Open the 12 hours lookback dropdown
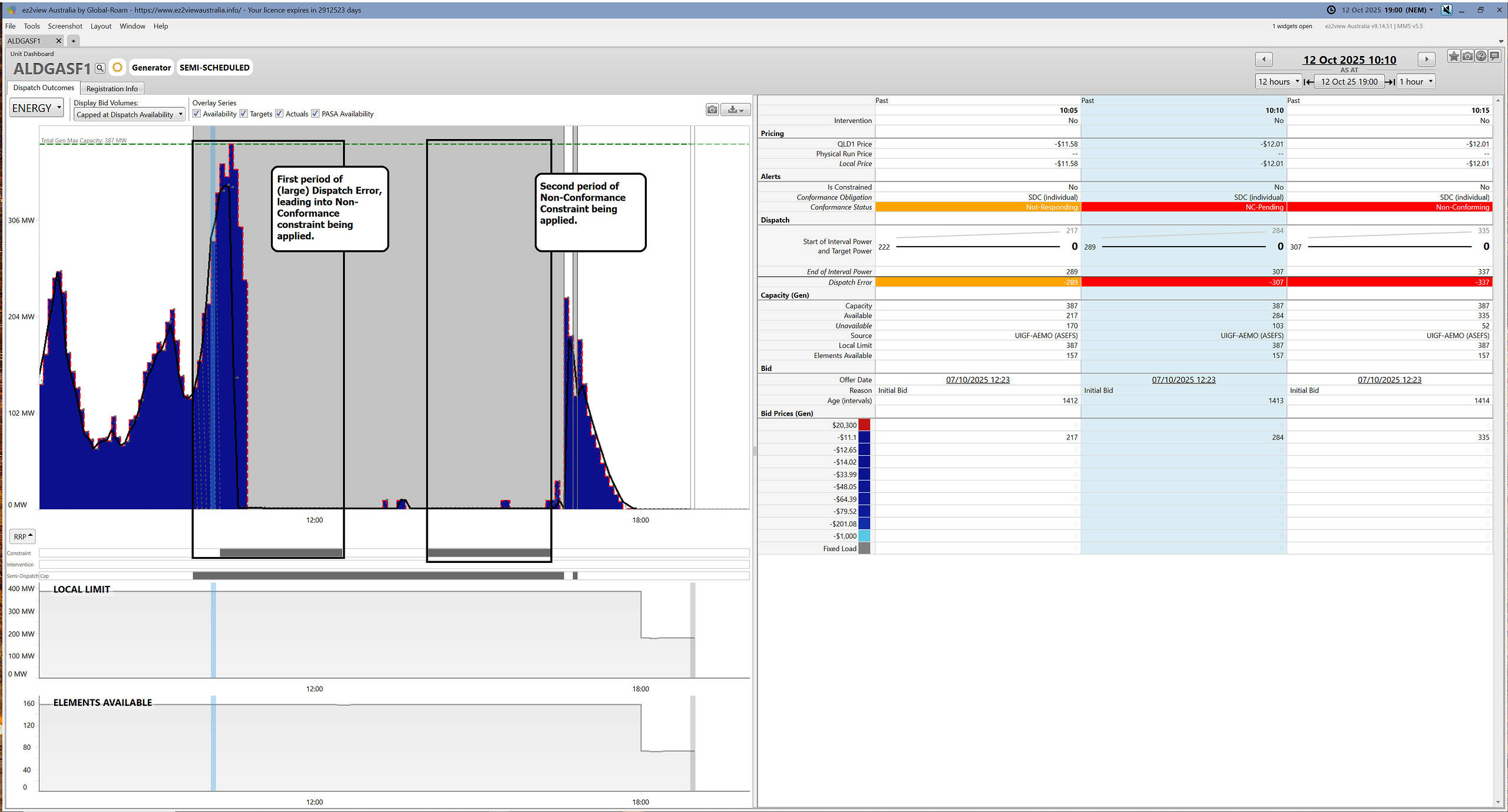The height and width of the screenshot is (812, 1508). tap(1278, 82)
